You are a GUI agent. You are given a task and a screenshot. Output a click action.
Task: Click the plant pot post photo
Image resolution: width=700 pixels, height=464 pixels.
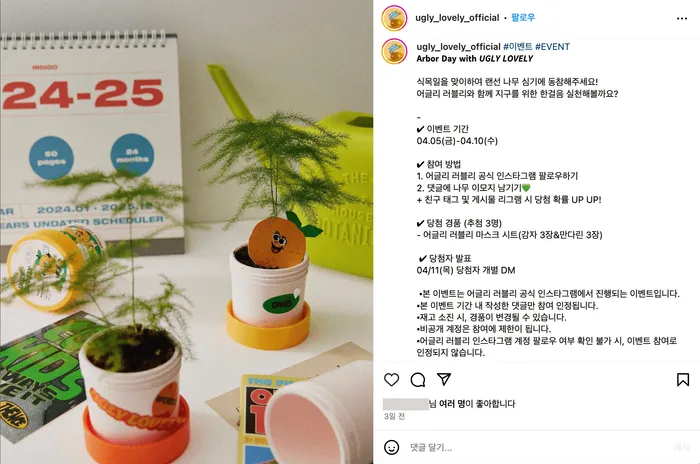point(187,232)
